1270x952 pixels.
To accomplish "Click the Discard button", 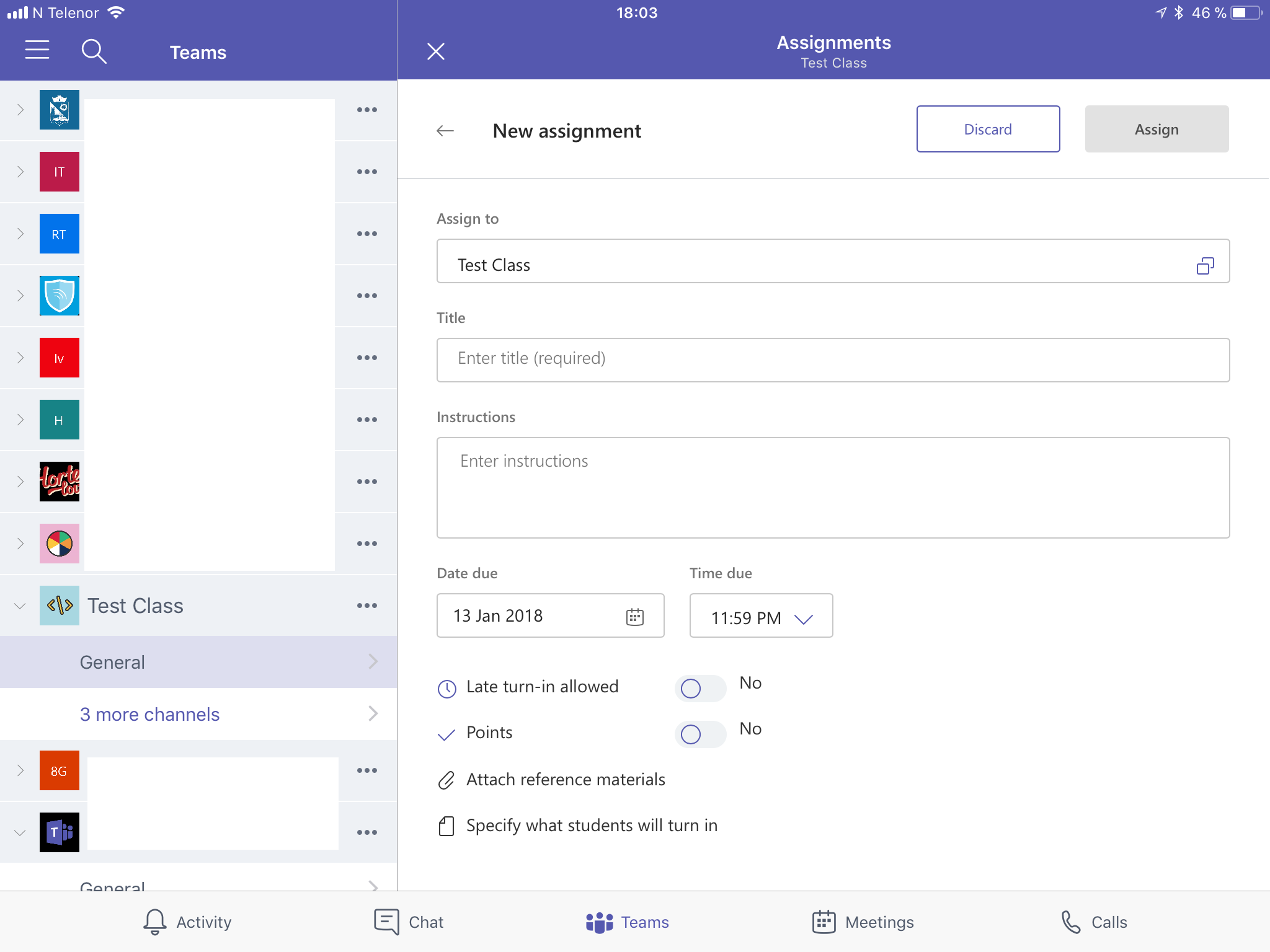I will [987, 129].
